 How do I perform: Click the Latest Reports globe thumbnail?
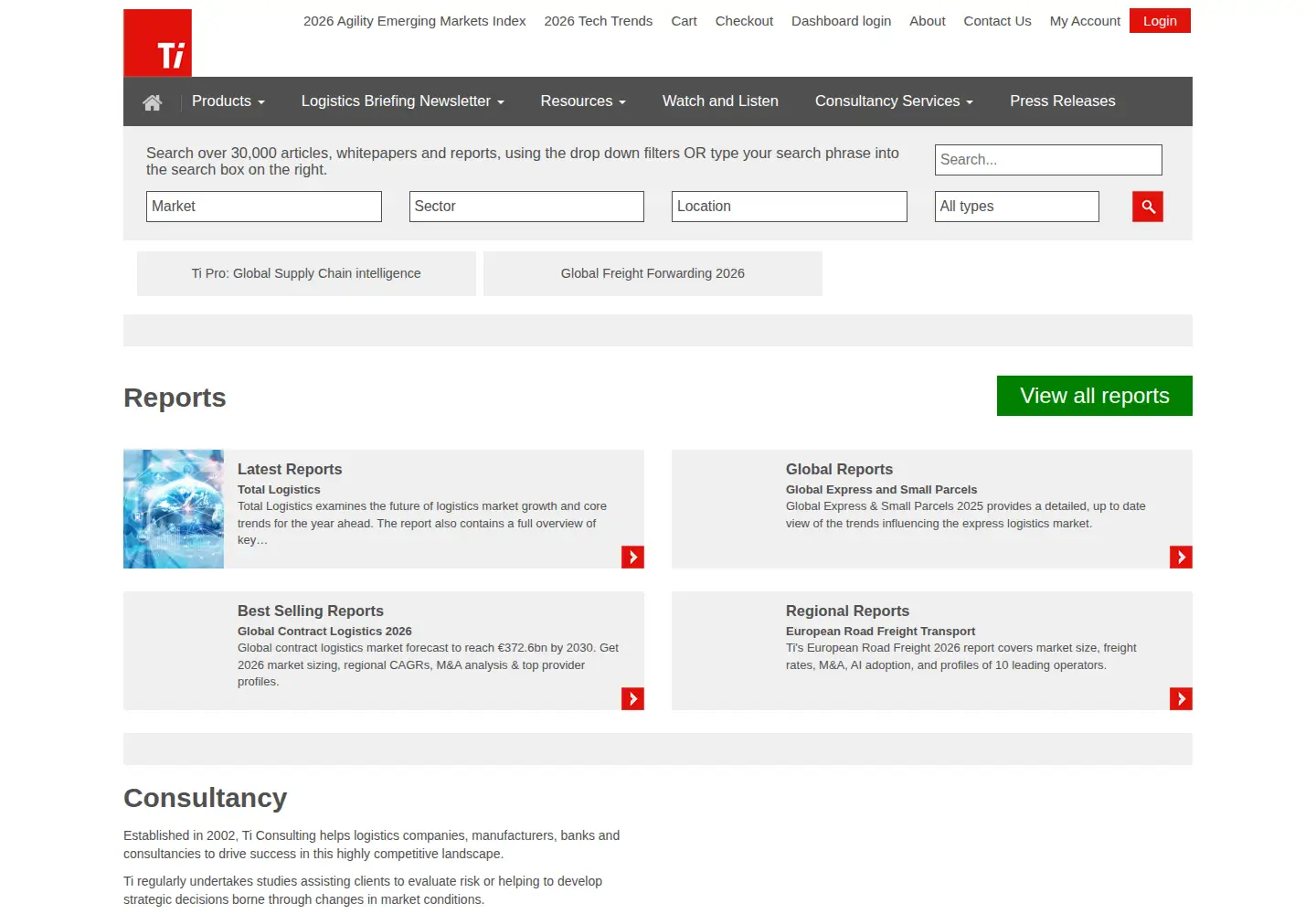point(174,509)
